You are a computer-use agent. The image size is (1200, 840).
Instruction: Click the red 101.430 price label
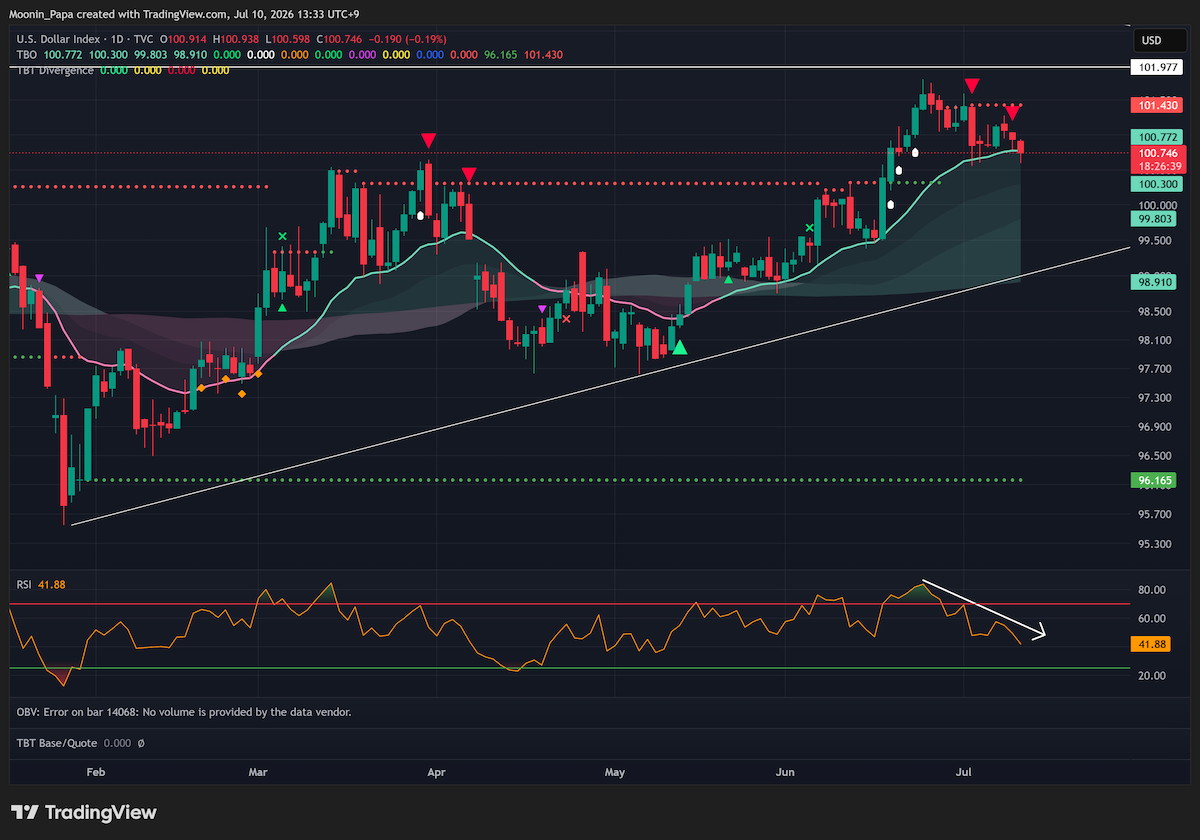click(x=1157, y=105)
